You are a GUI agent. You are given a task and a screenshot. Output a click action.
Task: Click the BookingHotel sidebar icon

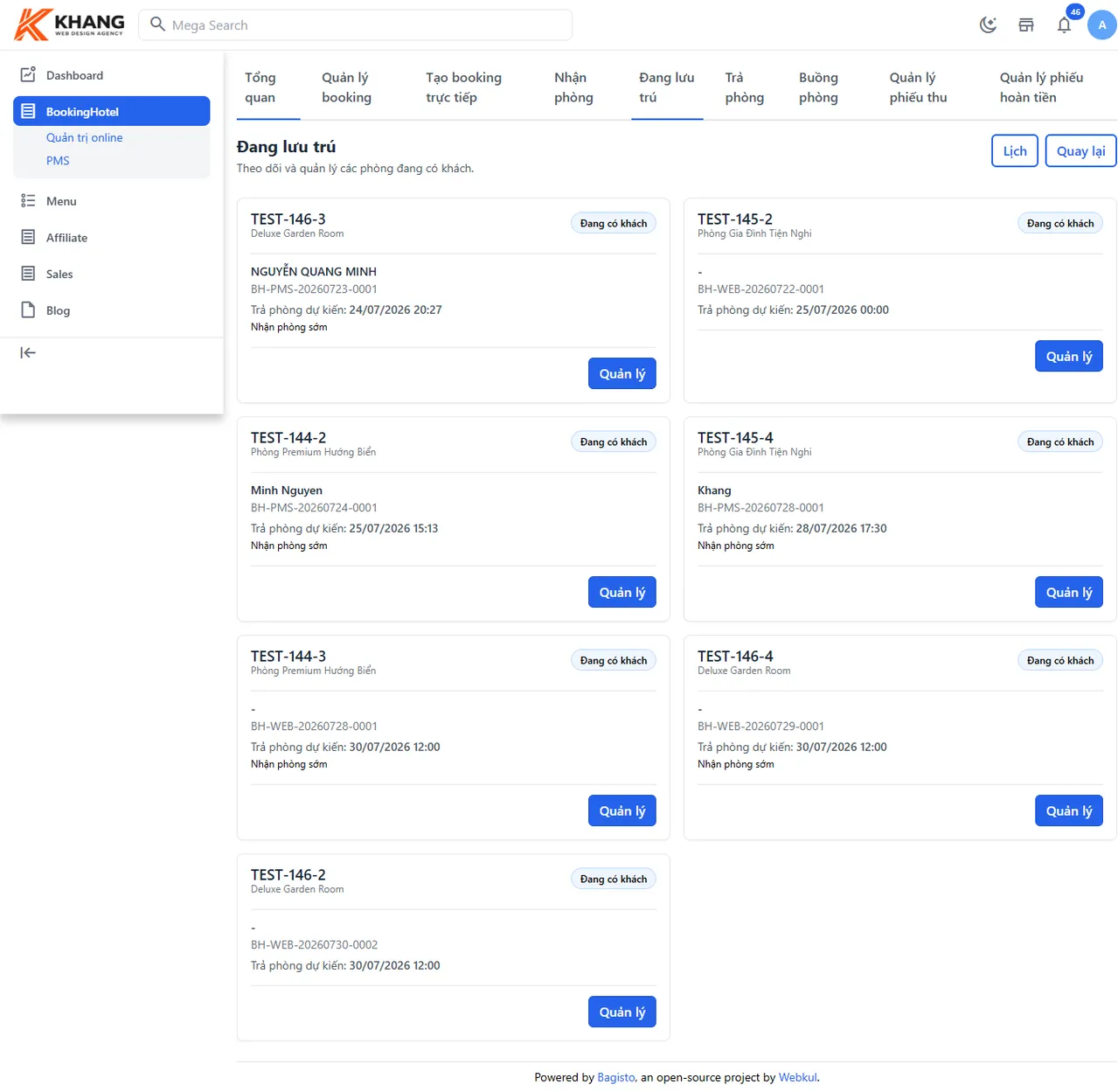(x=28, y=111)
